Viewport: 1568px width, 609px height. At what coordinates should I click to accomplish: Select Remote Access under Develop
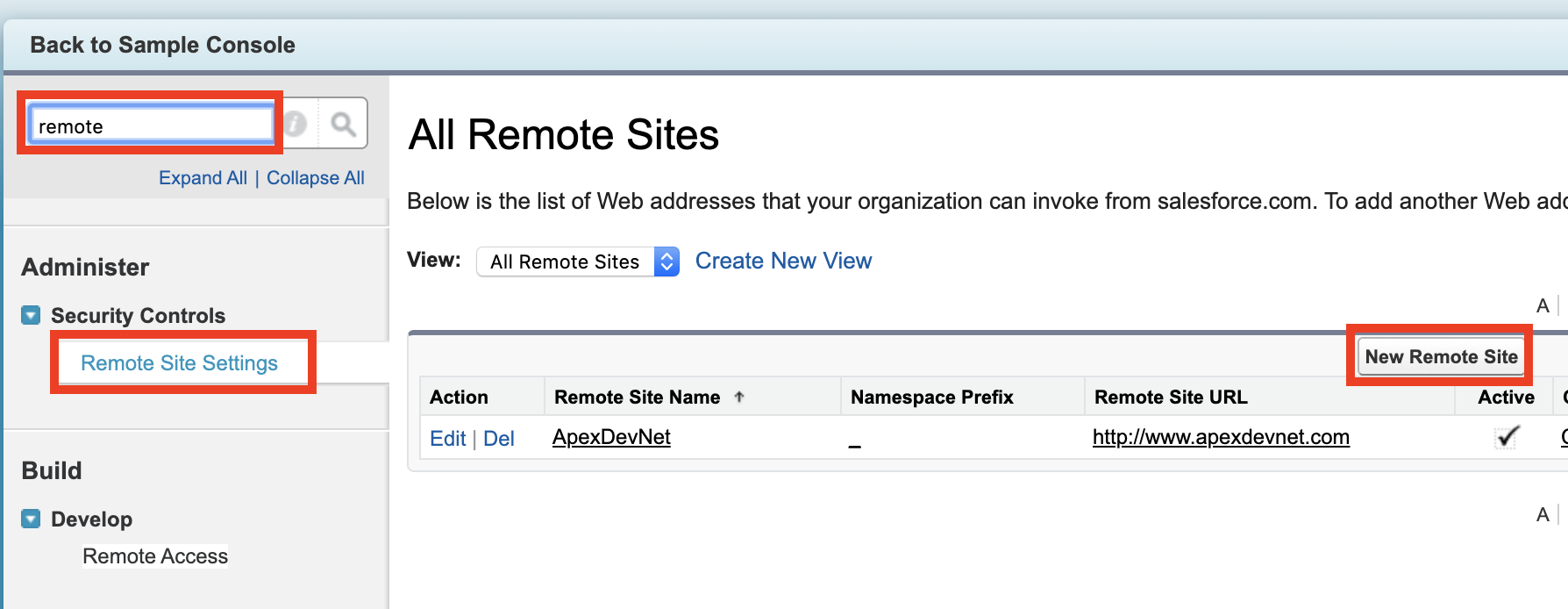tap(155, 556)
